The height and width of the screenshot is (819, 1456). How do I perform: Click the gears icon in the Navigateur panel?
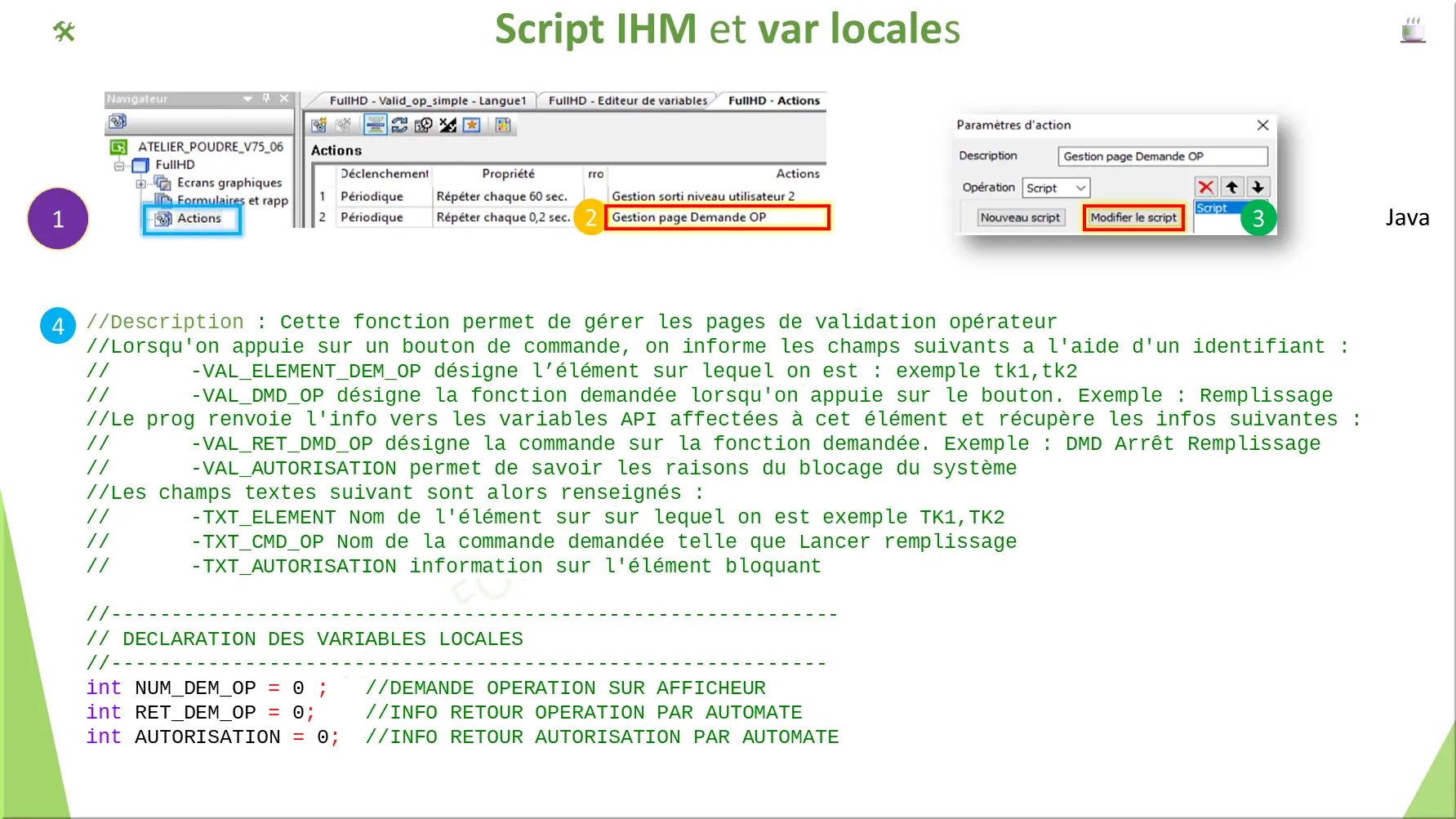point(117,121)
